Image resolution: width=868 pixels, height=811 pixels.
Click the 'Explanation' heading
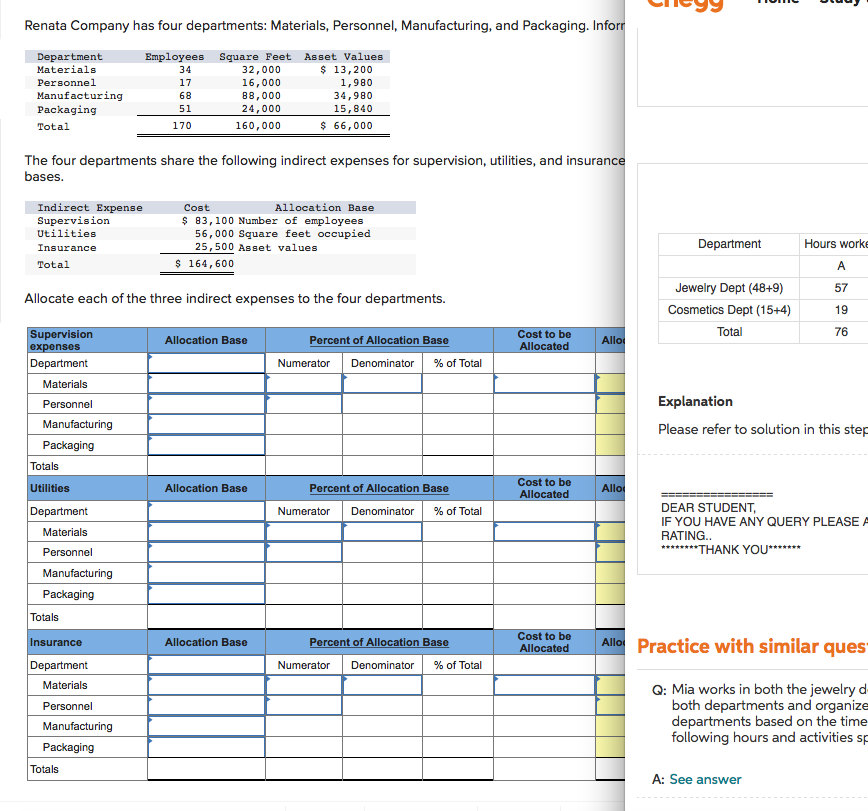point(695,401)
